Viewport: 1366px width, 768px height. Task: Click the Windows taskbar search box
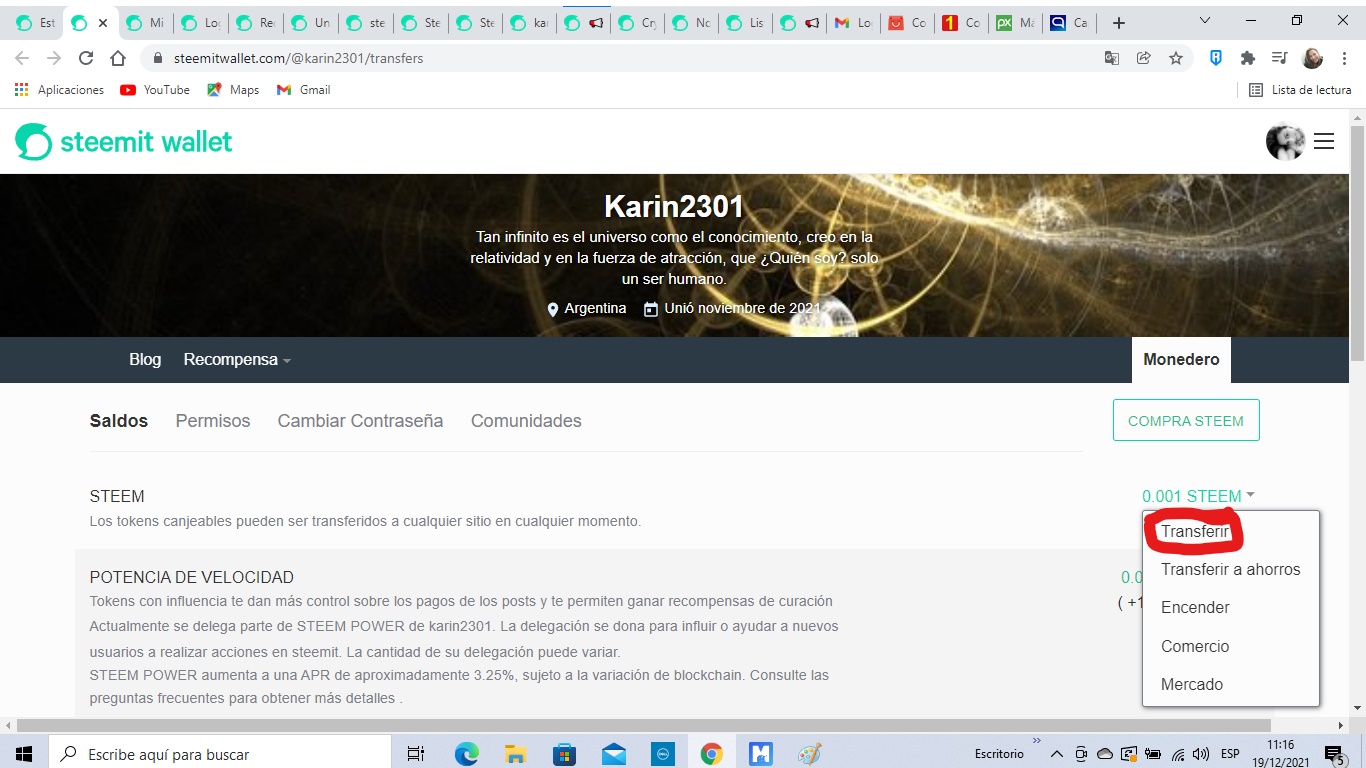coord(220,754)
